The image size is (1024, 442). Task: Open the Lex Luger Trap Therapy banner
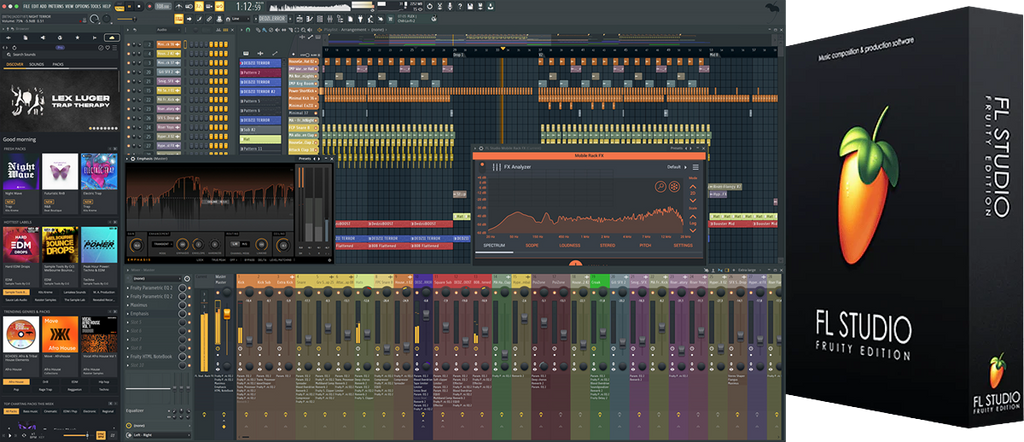coord(60,101)
